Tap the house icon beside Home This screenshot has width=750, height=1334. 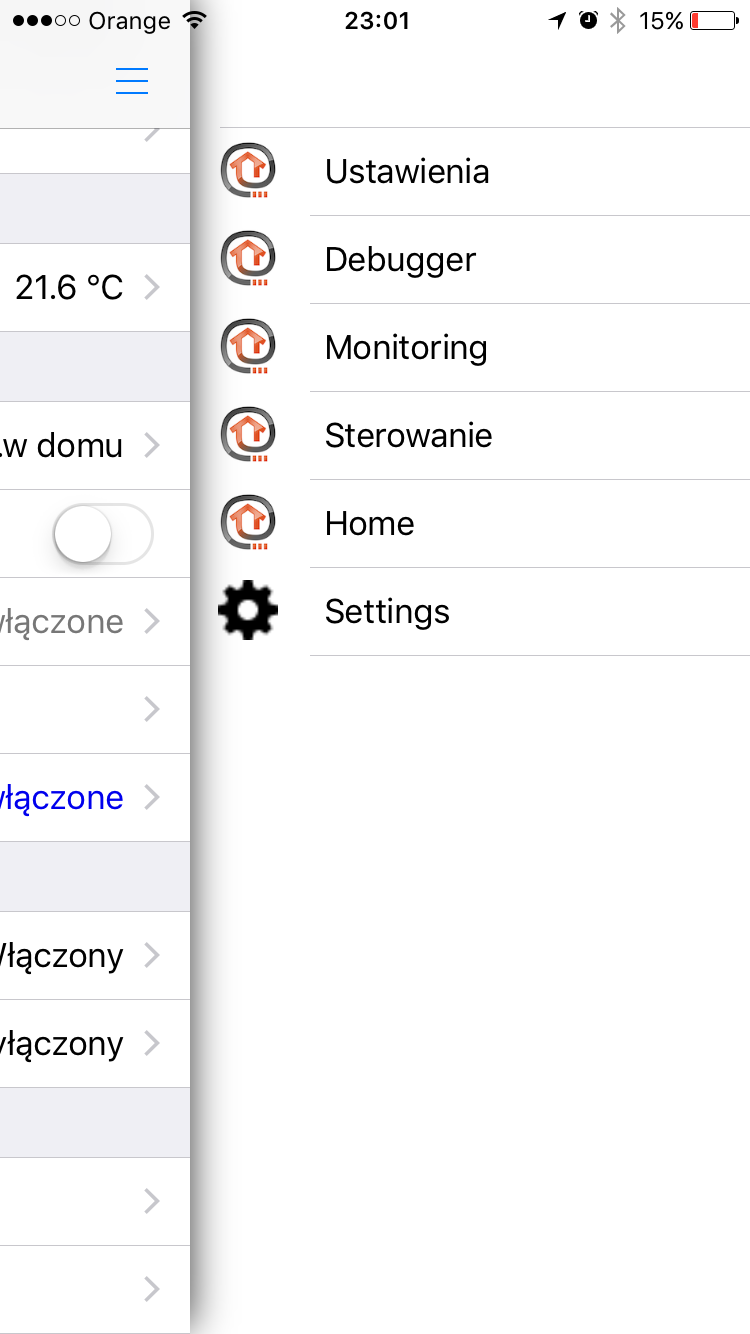248,523
